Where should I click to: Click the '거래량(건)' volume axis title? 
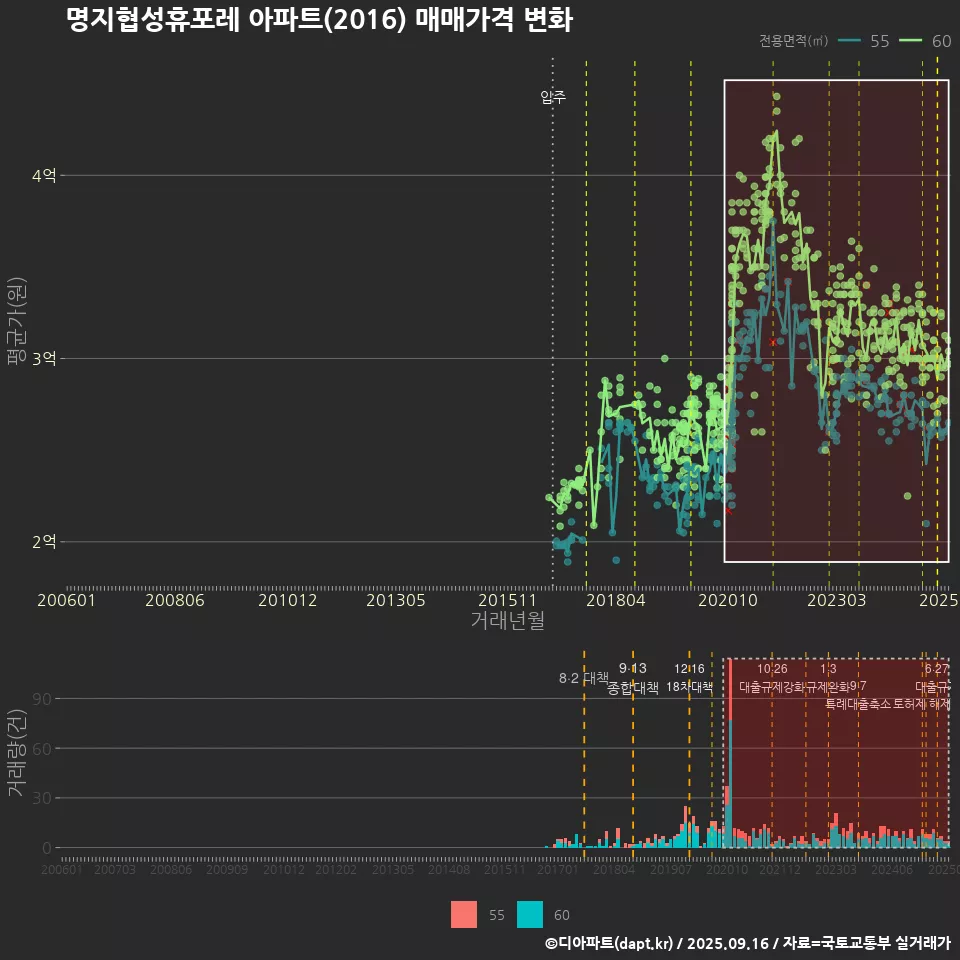[17, 753]
